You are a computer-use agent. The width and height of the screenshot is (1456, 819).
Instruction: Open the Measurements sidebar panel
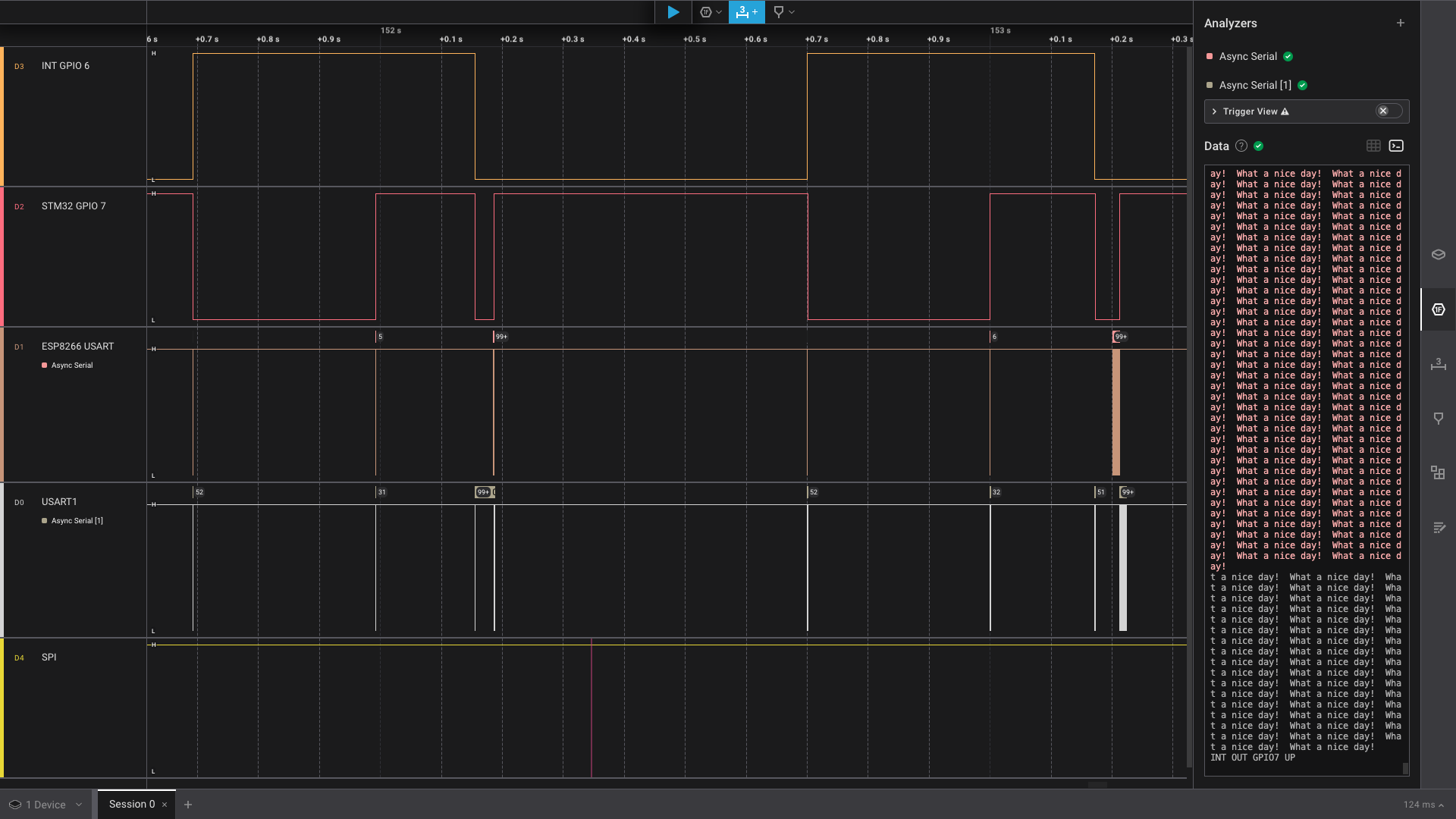tap(1438, 364)
